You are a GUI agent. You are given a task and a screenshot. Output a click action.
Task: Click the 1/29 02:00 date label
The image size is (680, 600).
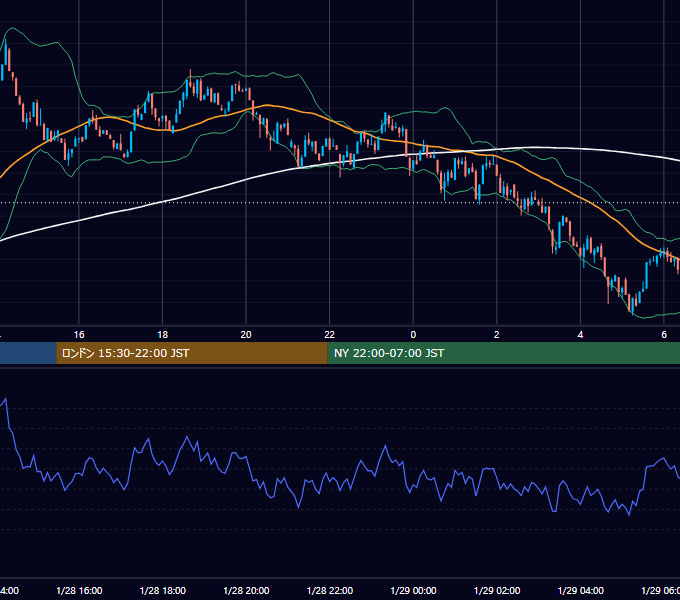(497, 591)
